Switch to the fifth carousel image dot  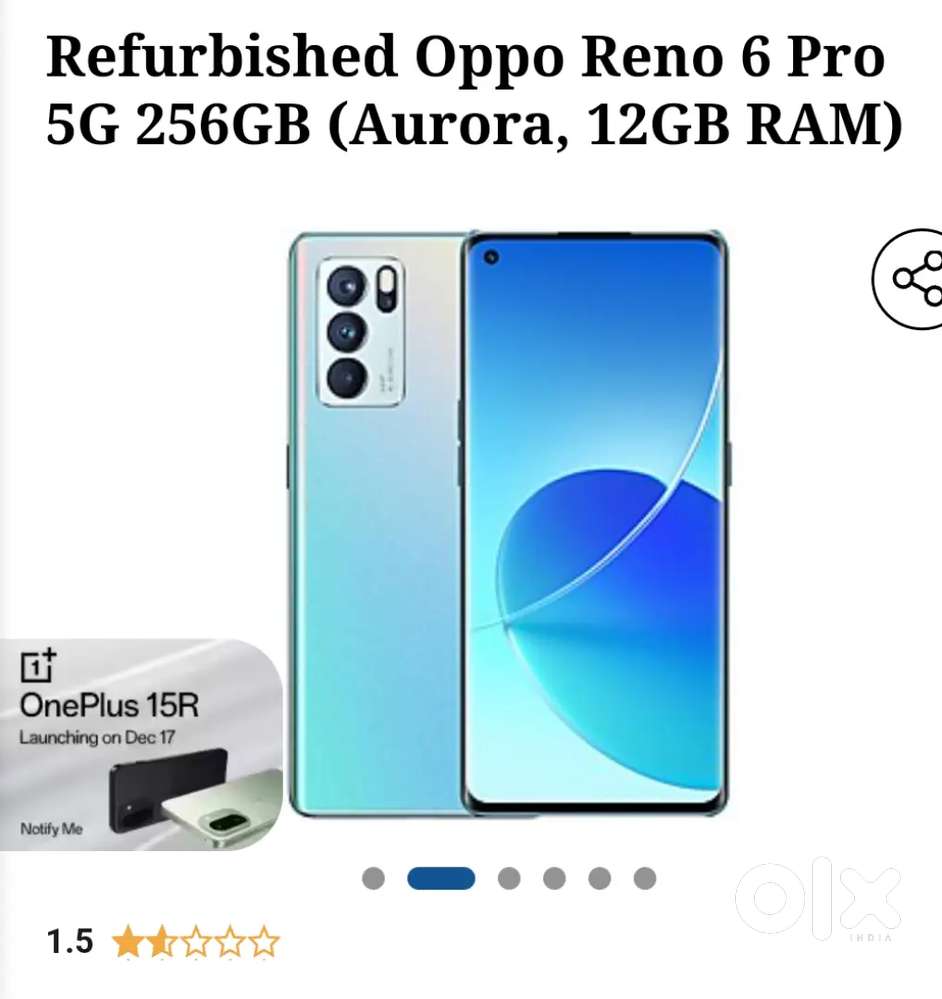click(599, 878)
